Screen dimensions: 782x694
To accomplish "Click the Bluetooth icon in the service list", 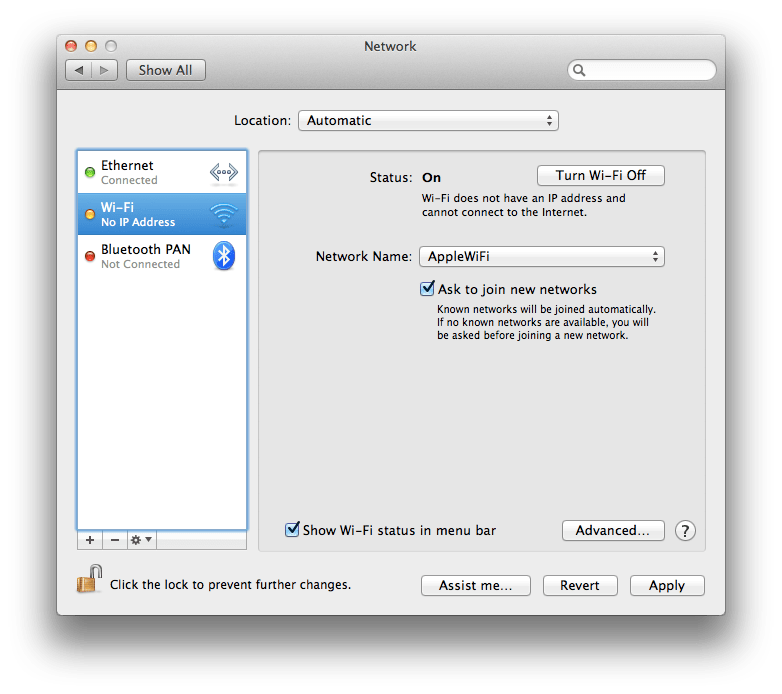I will point(223,256).
